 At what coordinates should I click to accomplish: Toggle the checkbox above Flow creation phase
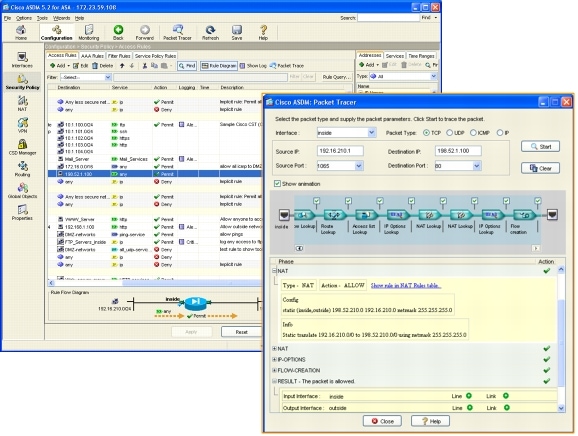click(x=538, y=201)
